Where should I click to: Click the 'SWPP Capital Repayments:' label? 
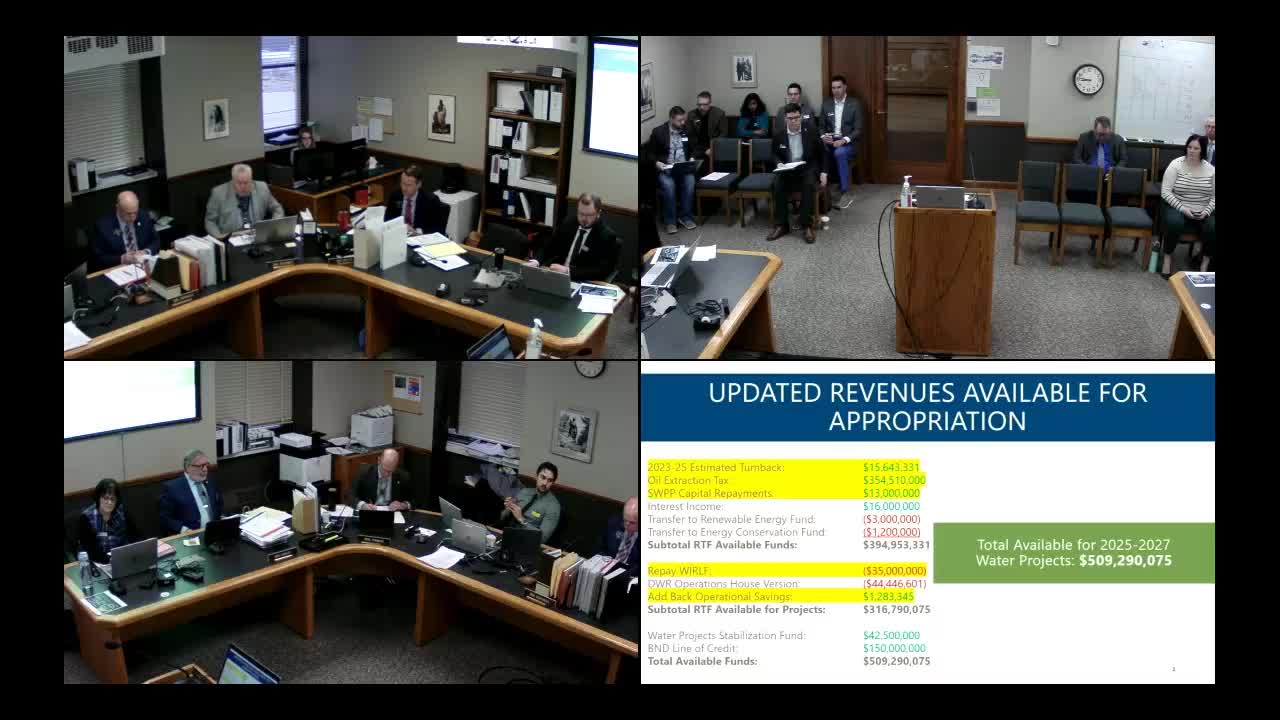(711, 493)
